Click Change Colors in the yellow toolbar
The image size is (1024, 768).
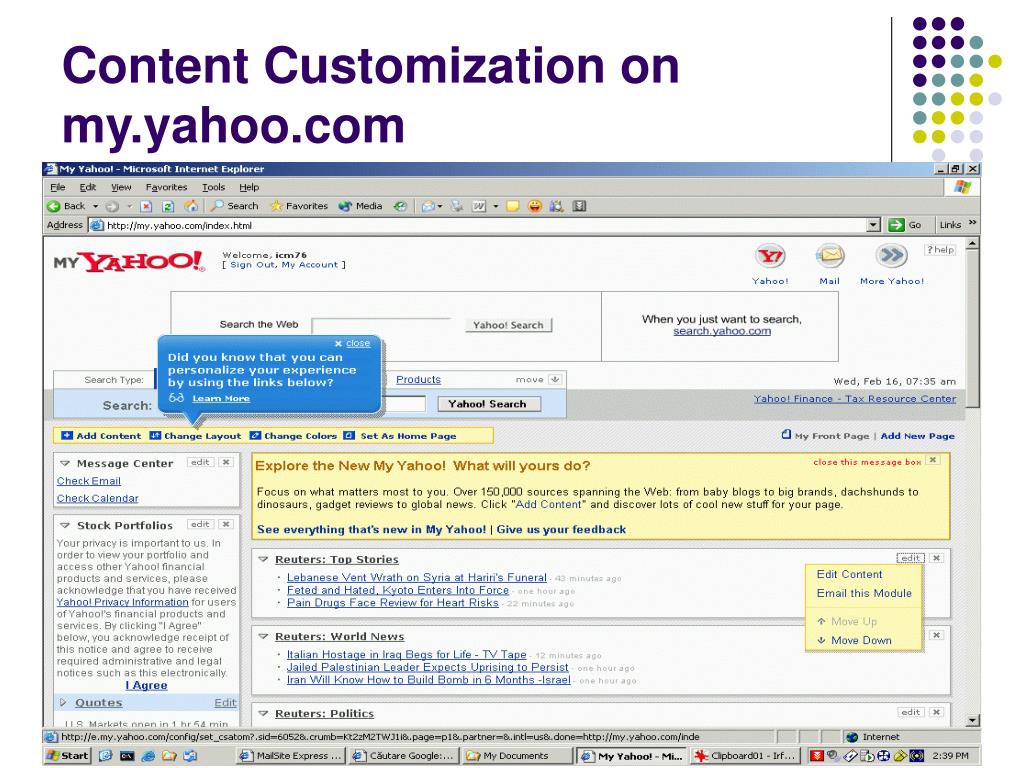(x=294, y=436)
